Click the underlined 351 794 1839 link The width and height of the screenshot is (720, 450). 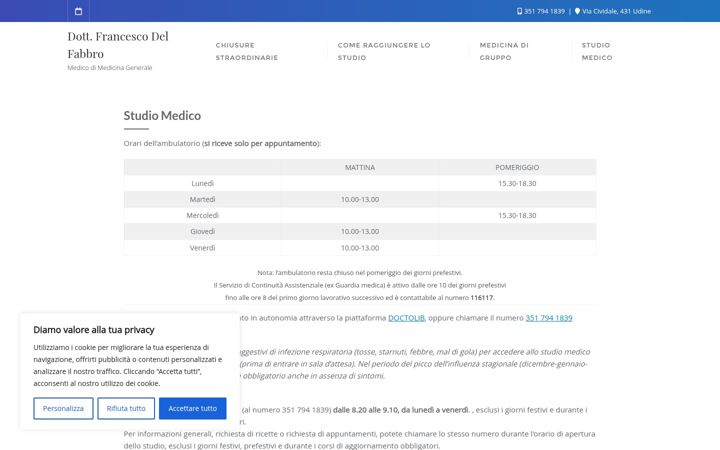pos(549,318)
